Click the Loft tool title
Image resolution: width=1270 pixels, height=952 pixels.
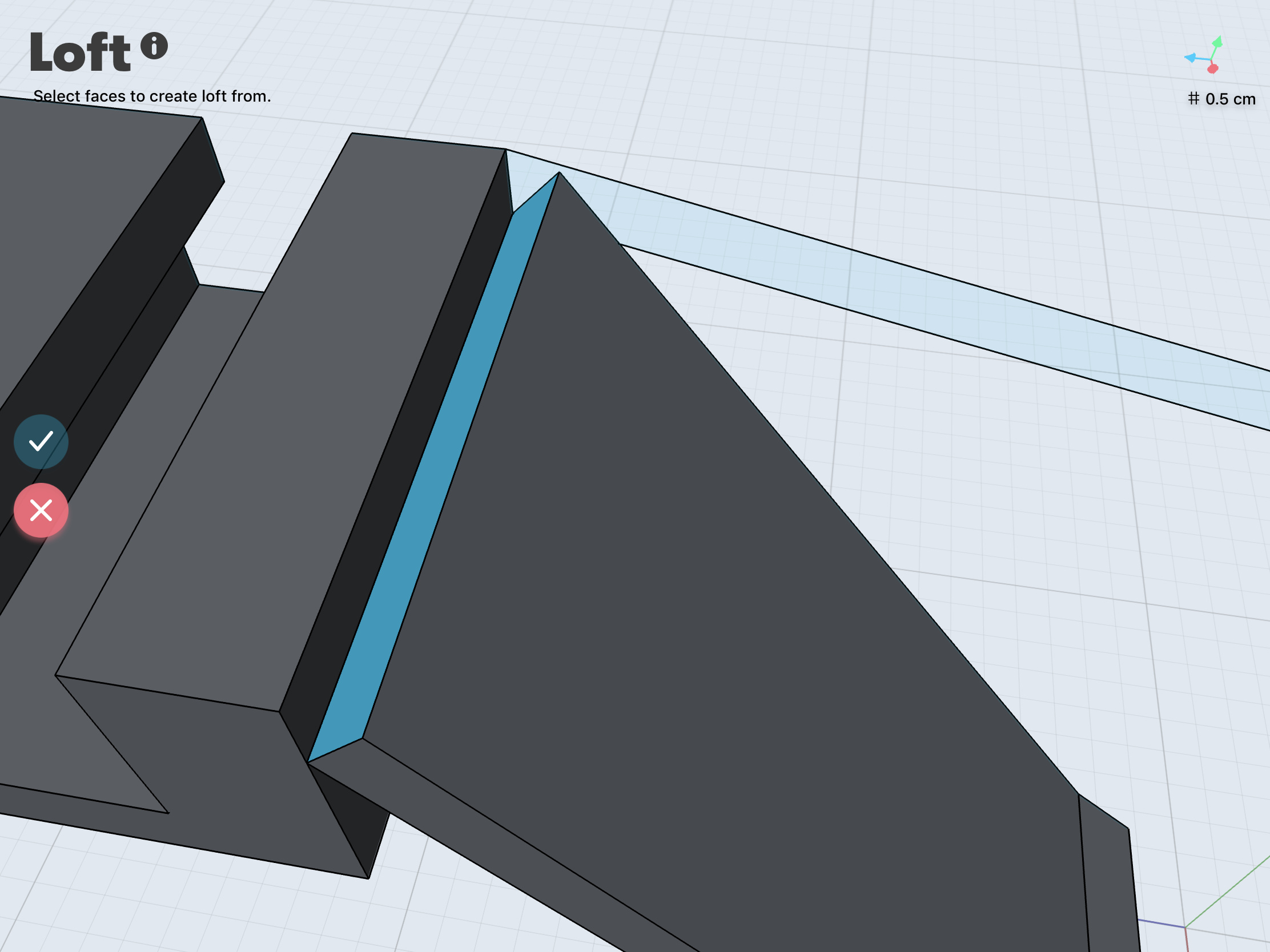80,52
